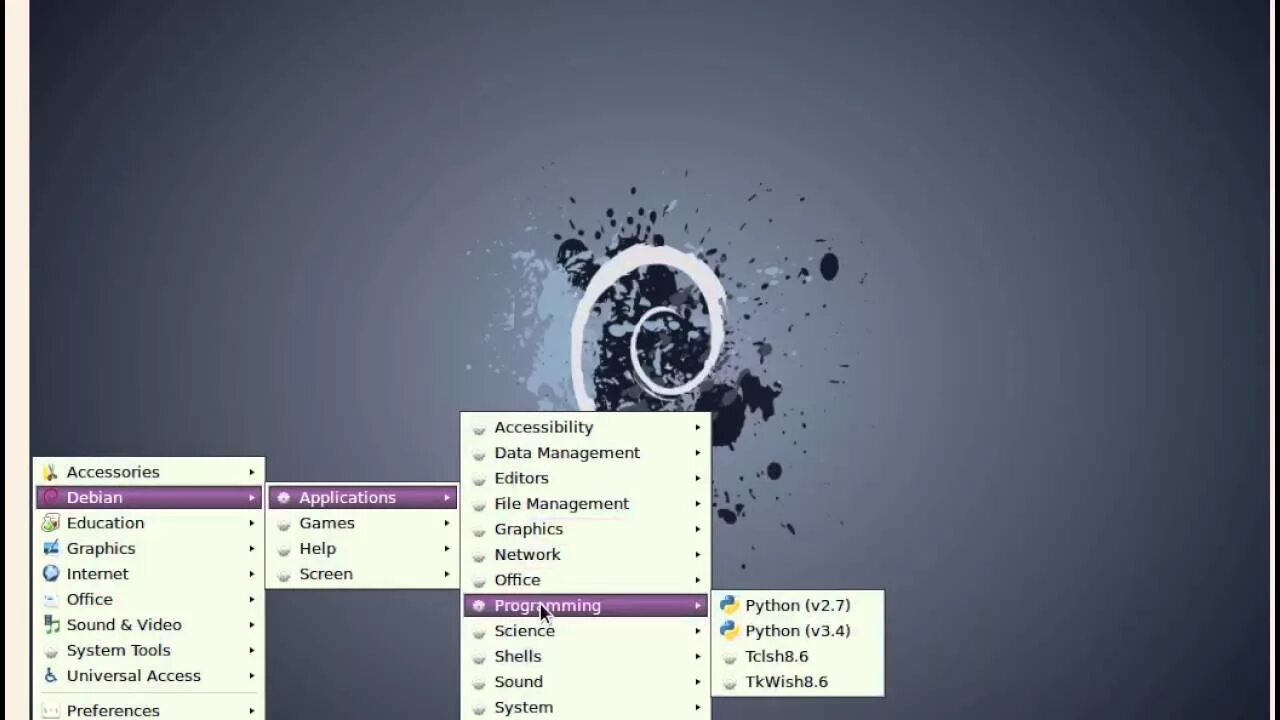The image size is (1280, 720).
Task: Open the Sound category entry
Action: pos(586,682)
